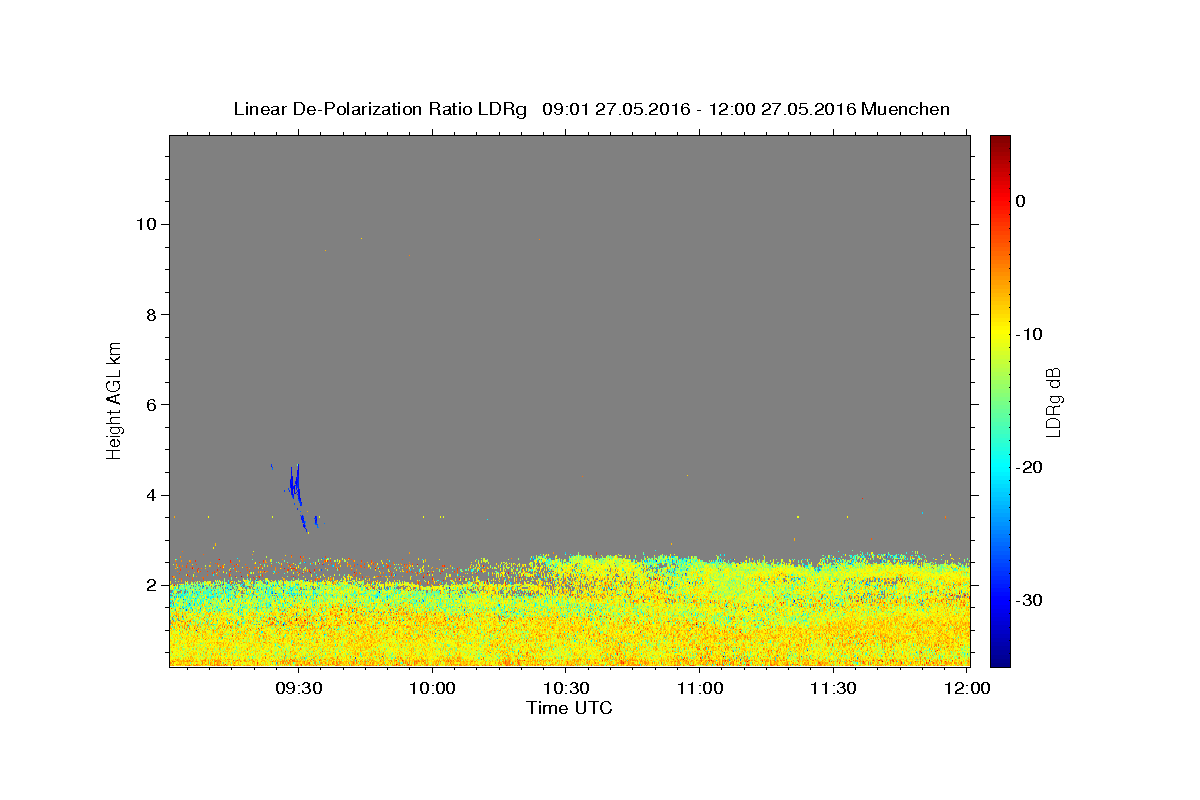Click the Height AGL km axis title
The width and height of the screenshot is (1200, 800).
click(x=115, y=400)
